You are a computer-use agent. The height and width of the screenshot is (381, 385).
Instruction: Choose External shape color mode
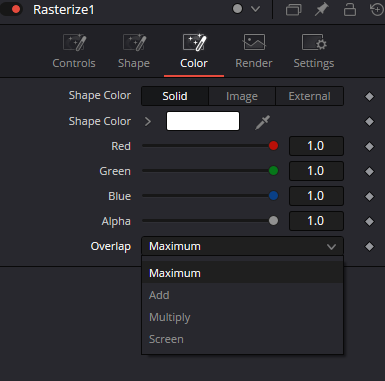[x=309, y=96]
